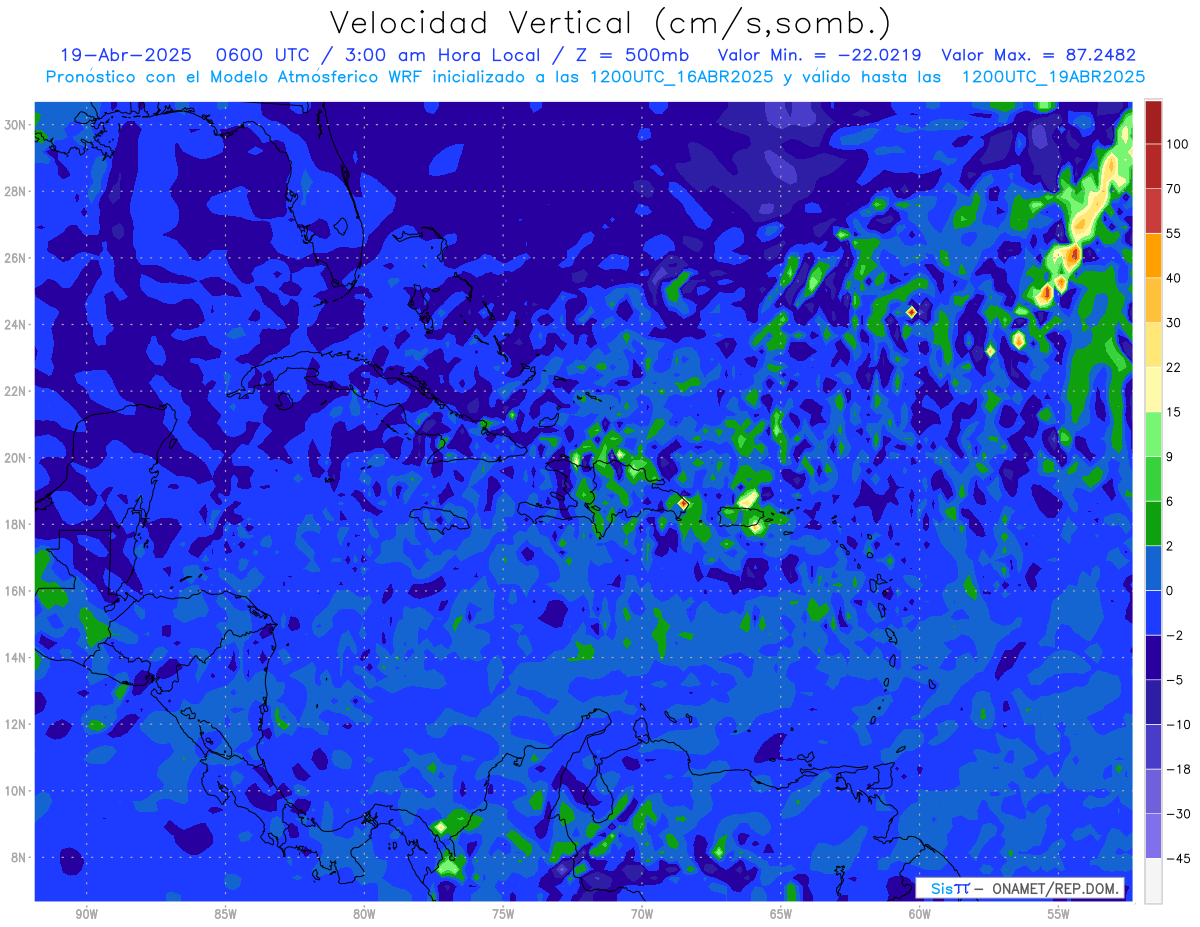Click the "10N" latitude label
1200x927 pixels.
pyautogui.click(x=16, y=791)
